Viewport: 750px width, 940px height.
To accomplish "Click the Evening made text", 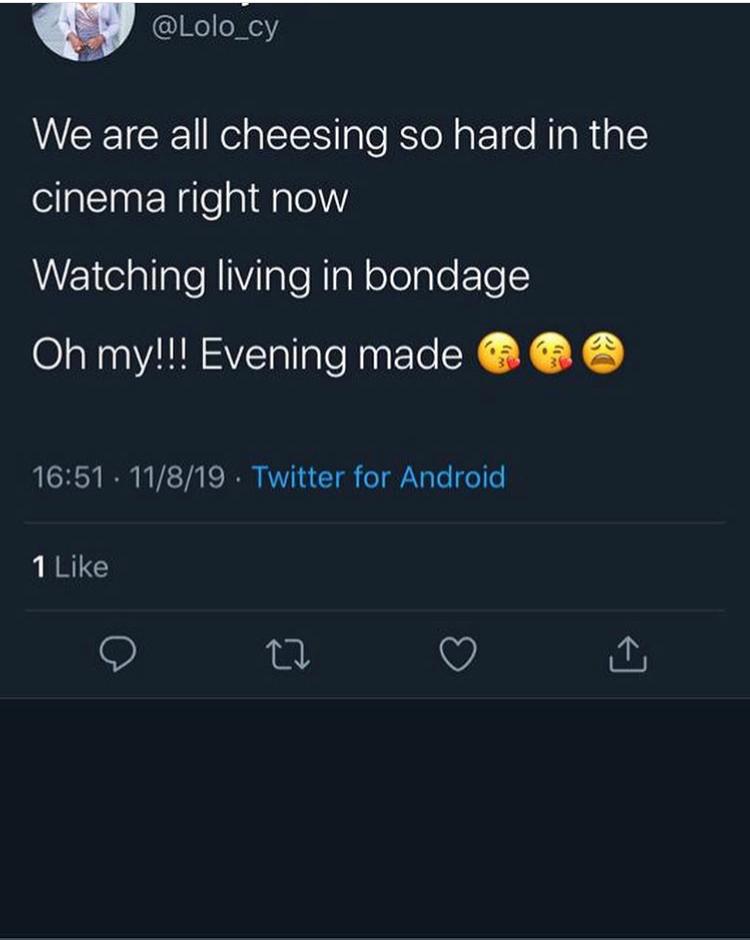I will 332,356.
